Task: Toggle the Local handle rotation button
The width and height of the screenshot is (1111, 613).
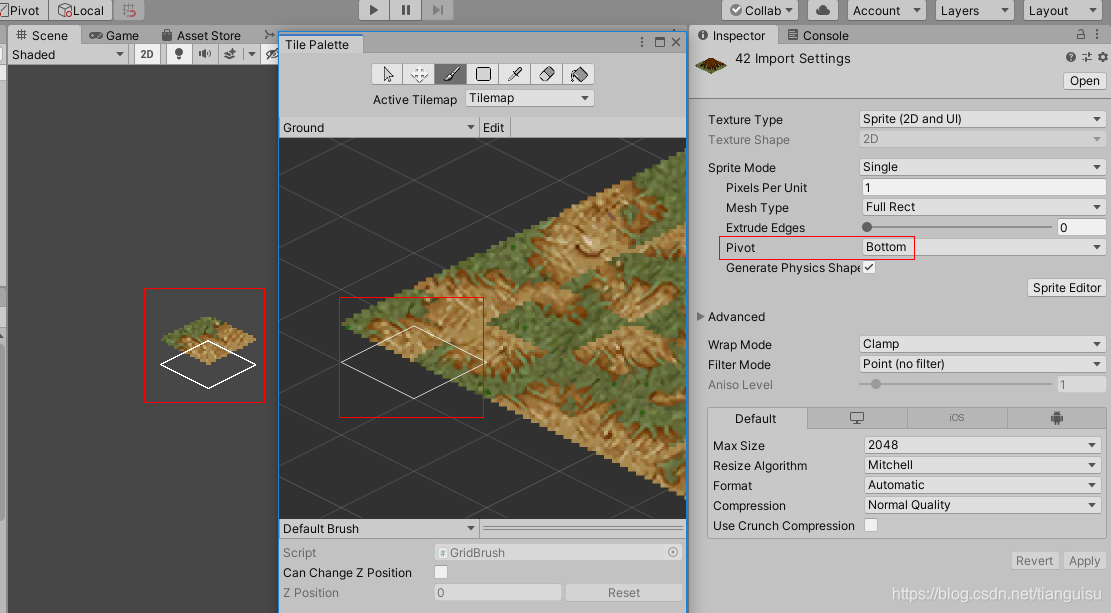Action: (81, 11)
